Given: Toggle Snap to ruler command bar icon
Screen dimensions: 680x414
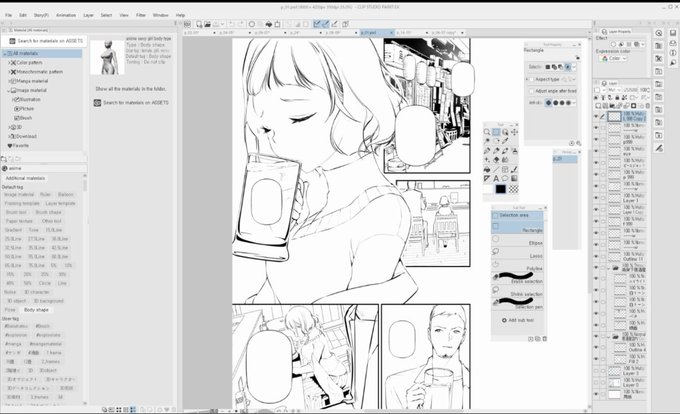Looking at the screenshot, I should click(317, 24).
